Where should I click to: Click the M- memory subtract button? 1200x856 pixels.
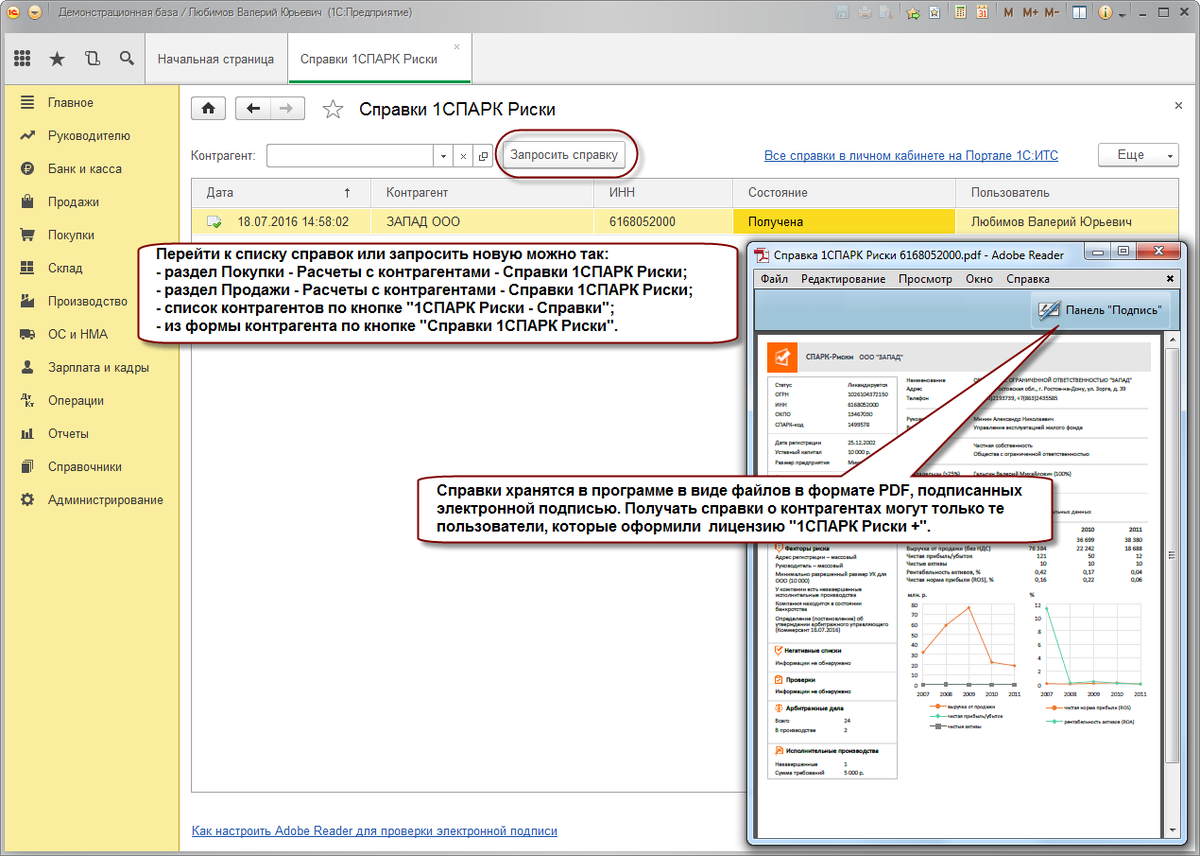click(x=1052, y=14)
